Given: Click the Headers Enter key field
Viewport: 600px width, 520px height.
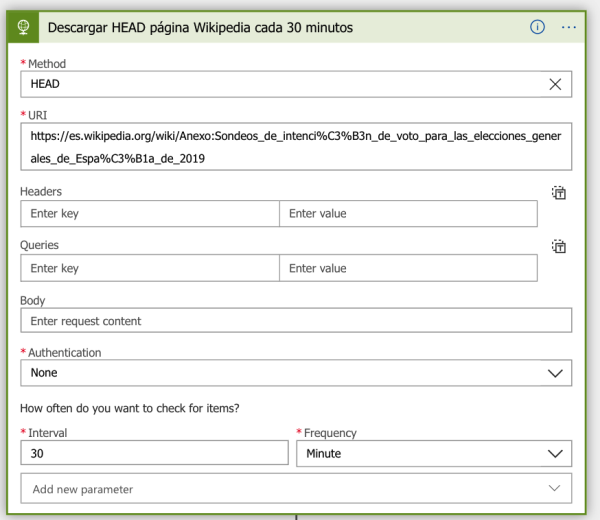Looking at the screenshot, I should 150,214.
